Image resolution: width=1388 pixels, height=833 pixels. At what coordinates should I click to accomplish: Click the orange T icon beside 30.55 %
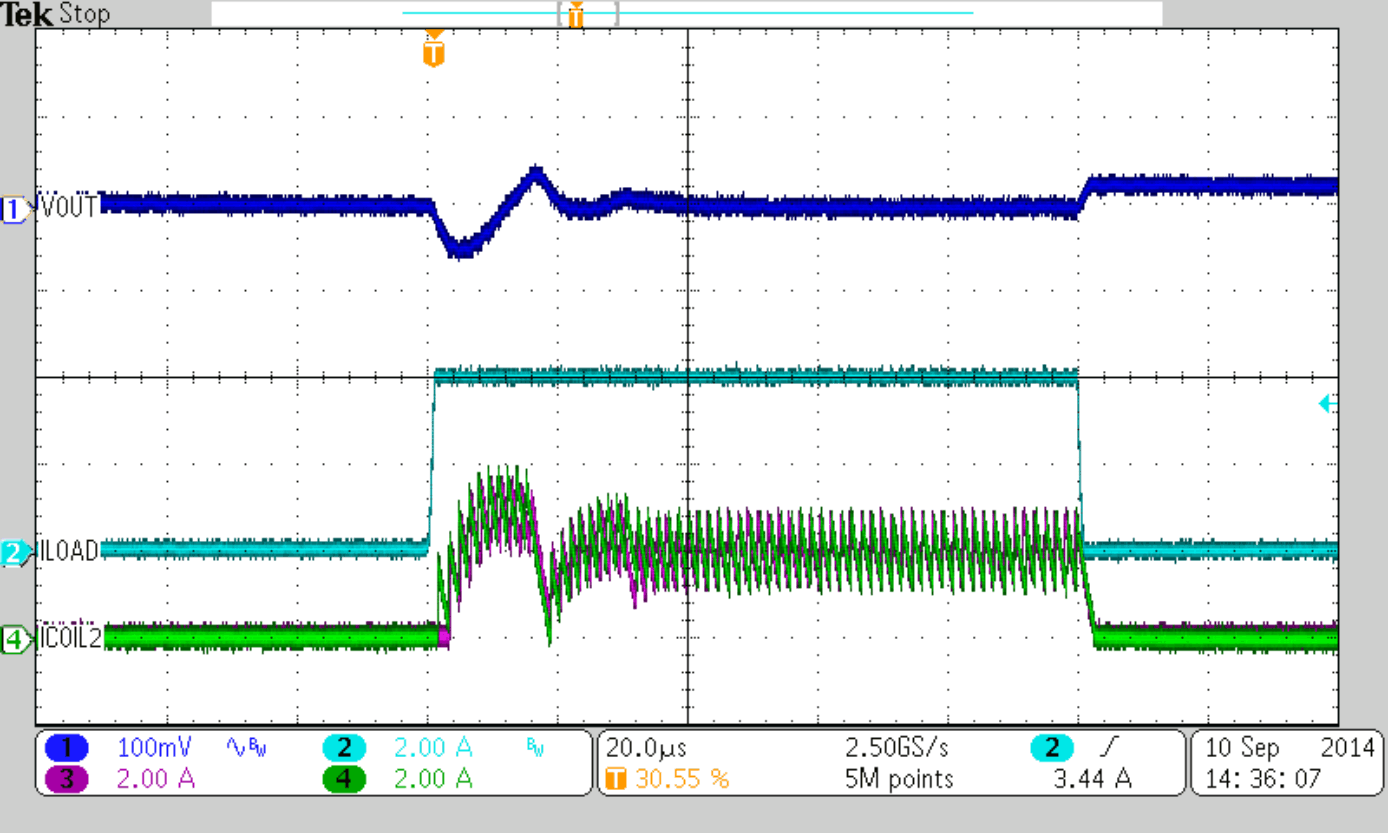click(x=617, y=778)
